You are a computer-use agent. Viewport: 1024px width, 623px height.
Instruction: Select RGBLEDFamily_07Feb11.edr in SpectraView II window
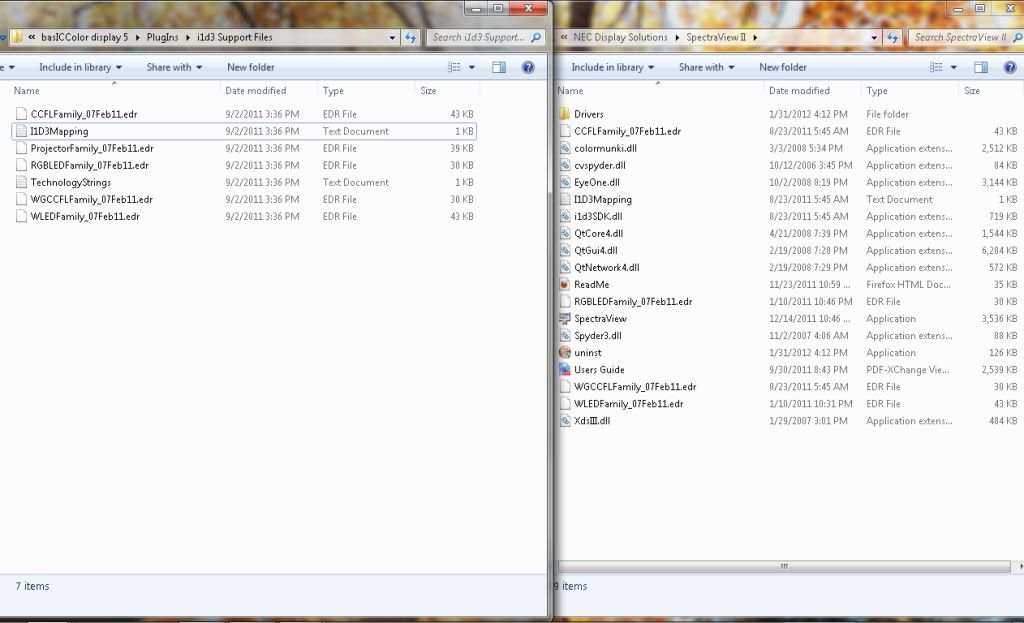point(633,302)
